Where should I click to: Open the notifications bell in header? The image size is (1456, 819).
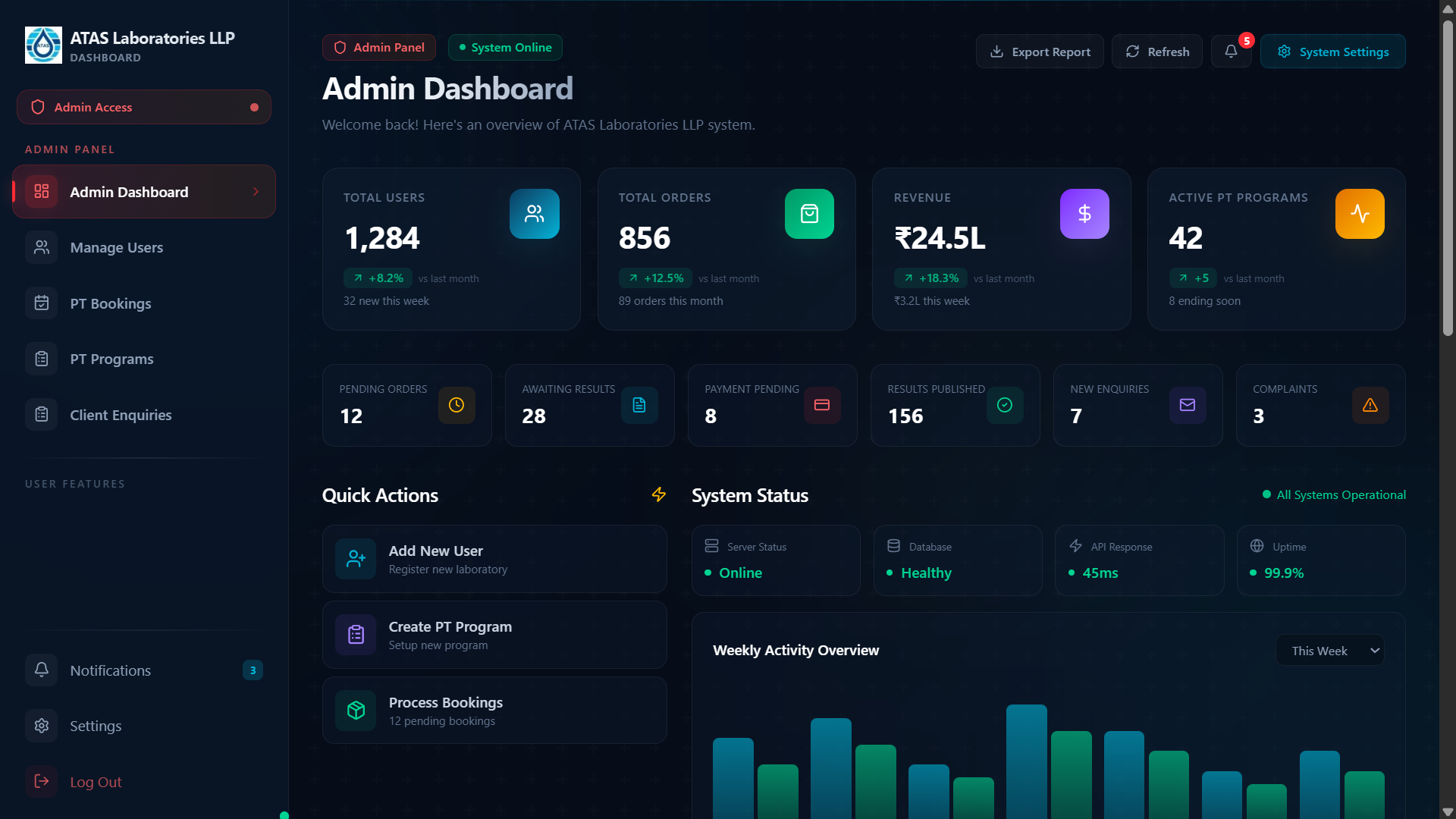pos(1231,52)
